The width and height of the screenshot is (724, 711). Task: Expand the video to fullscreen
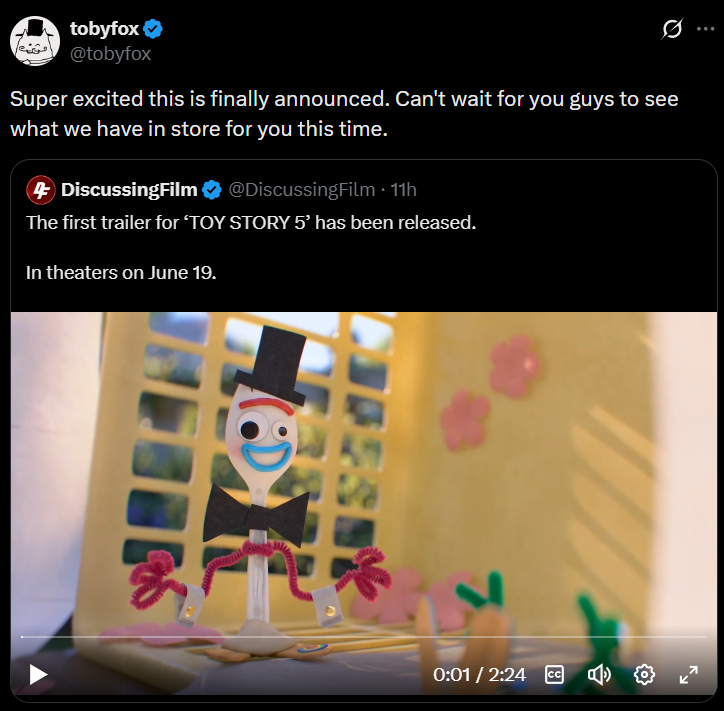click(688, 675)
